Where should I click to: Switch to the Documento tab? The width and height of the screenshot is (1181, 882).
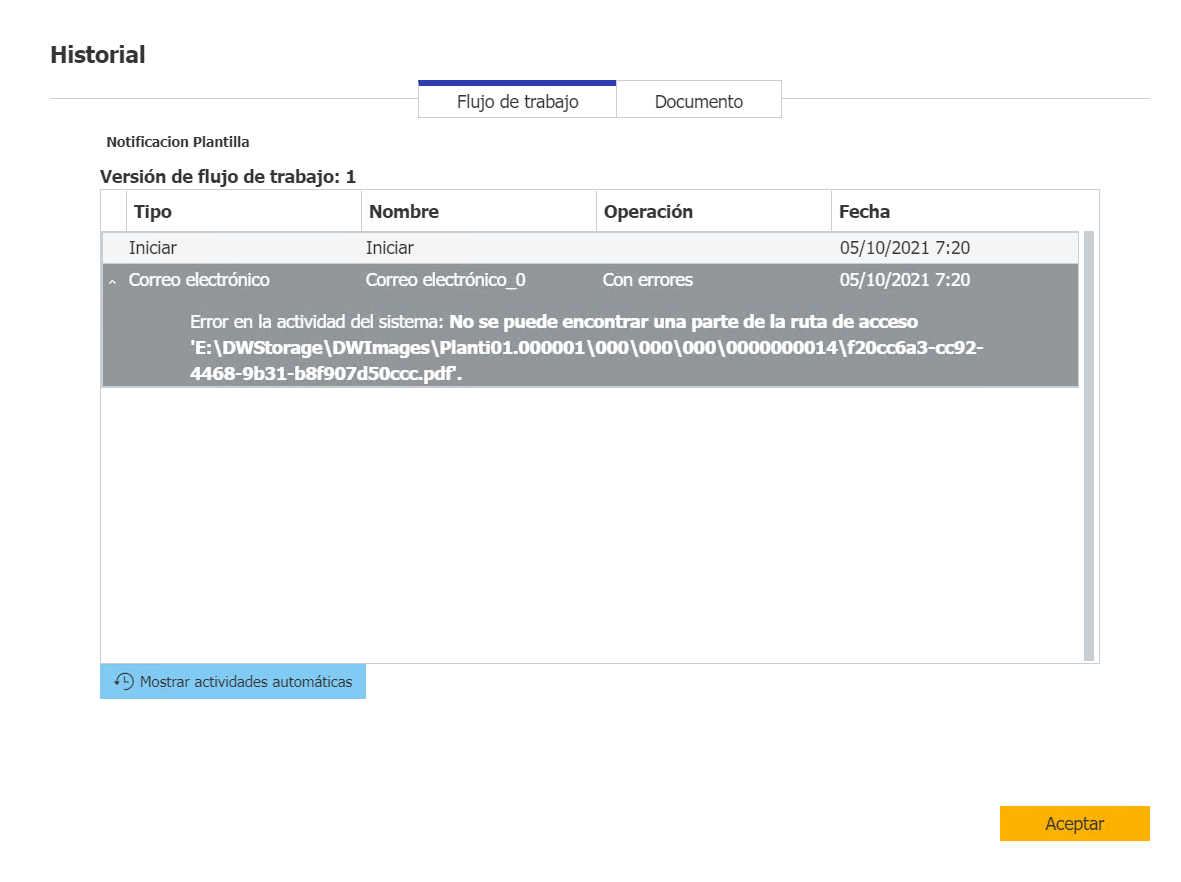[x=698, y=101]
